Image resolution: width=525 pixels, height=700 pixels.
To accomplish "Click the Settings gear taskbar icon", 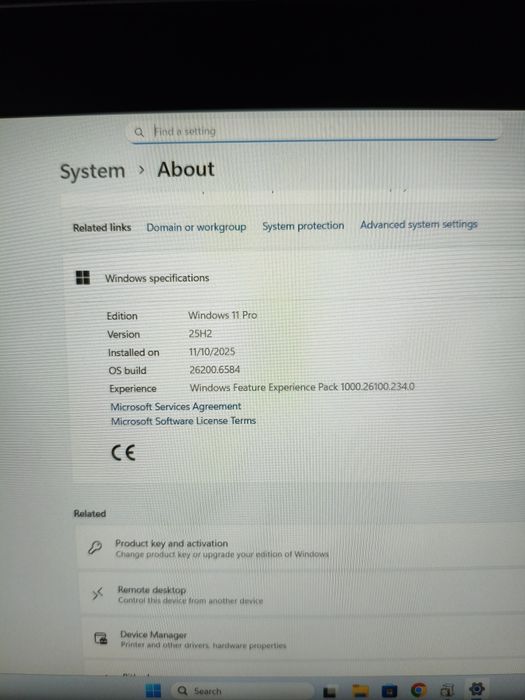I will (x=476, y=690).
